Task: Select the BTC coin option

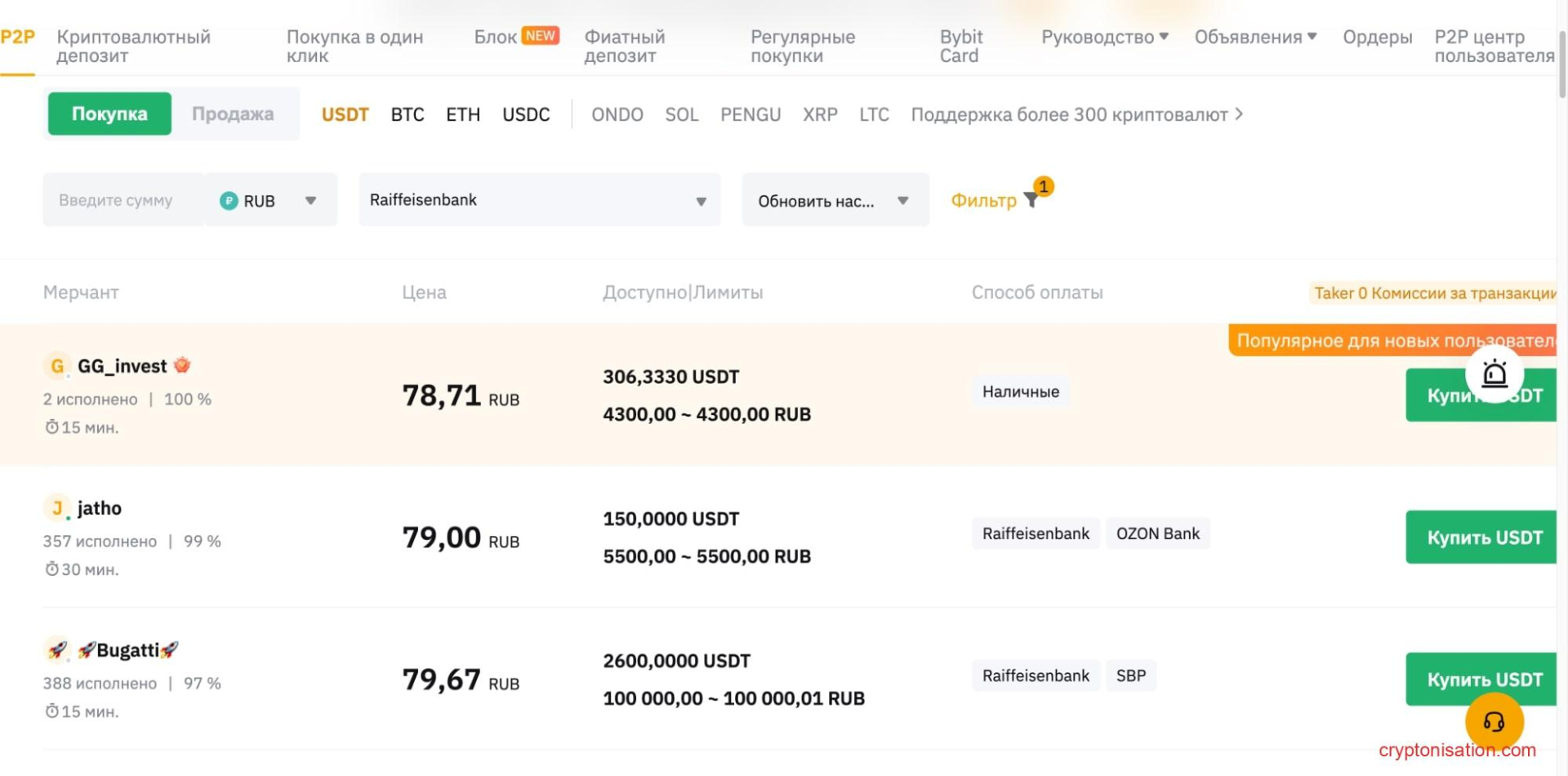Action: [408, 114]
